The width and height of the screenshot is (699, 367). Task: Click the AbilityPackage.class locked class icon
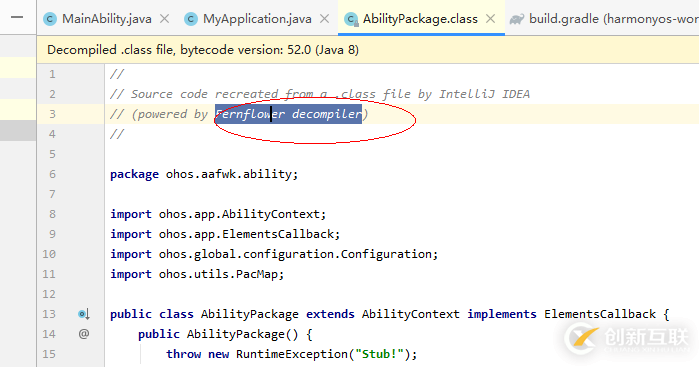coord(351,19)
